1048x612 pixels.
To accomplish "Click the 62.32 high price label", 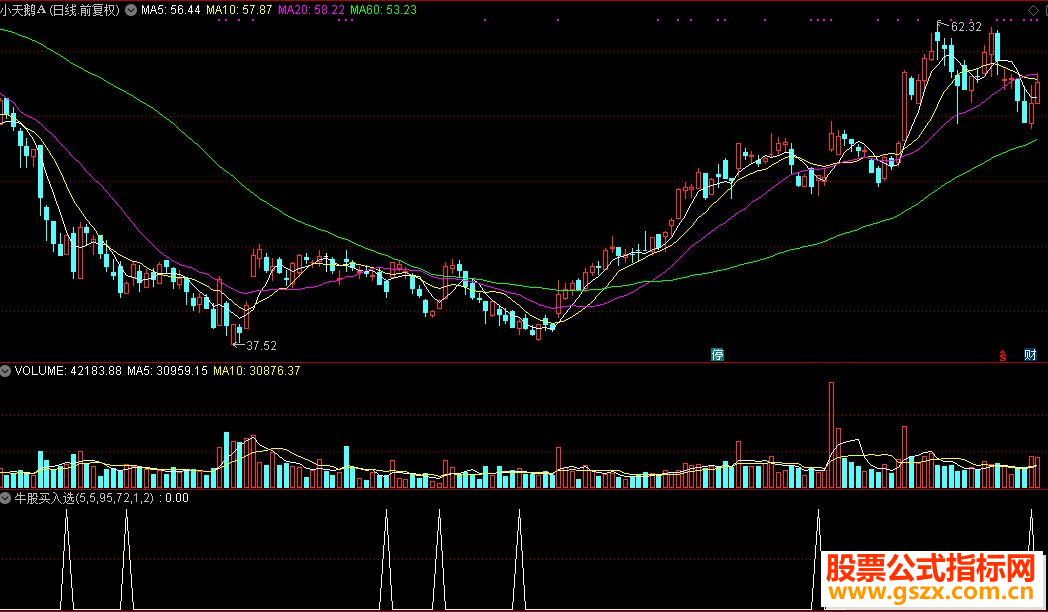I will click(966, 27).
